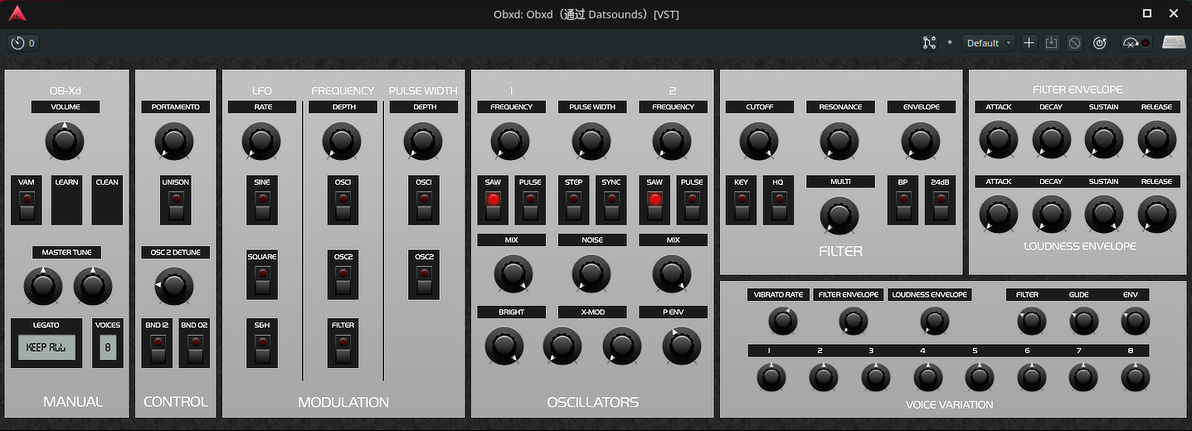Image resolution: width=1192 pixels, height=431 pixels.
Task: Toggle oscillator 2 PULSE switch
Action: pos(691,206)
